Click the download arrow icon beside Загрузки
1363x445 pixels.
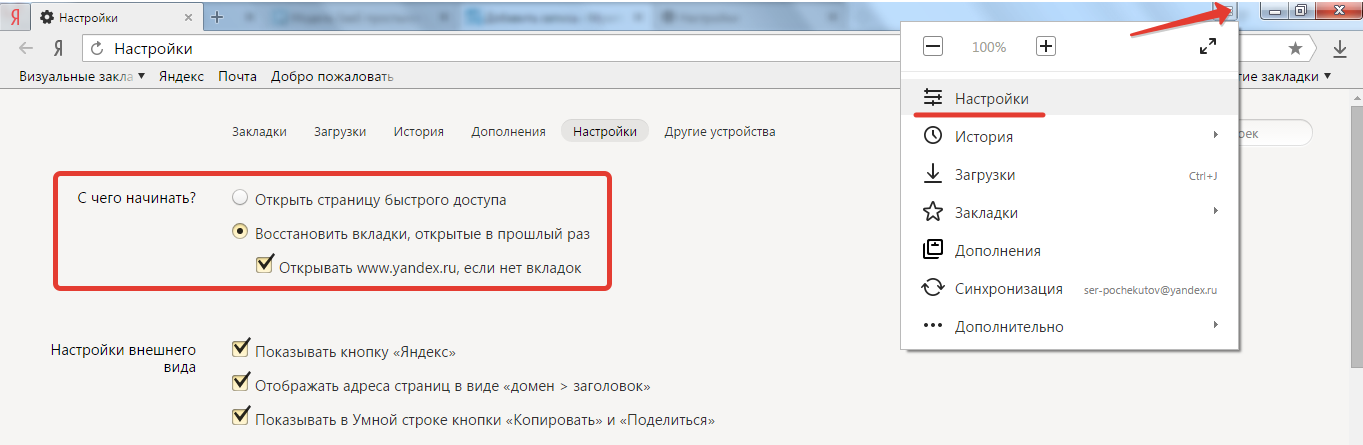pyautogui.click(x=932, y=174)
